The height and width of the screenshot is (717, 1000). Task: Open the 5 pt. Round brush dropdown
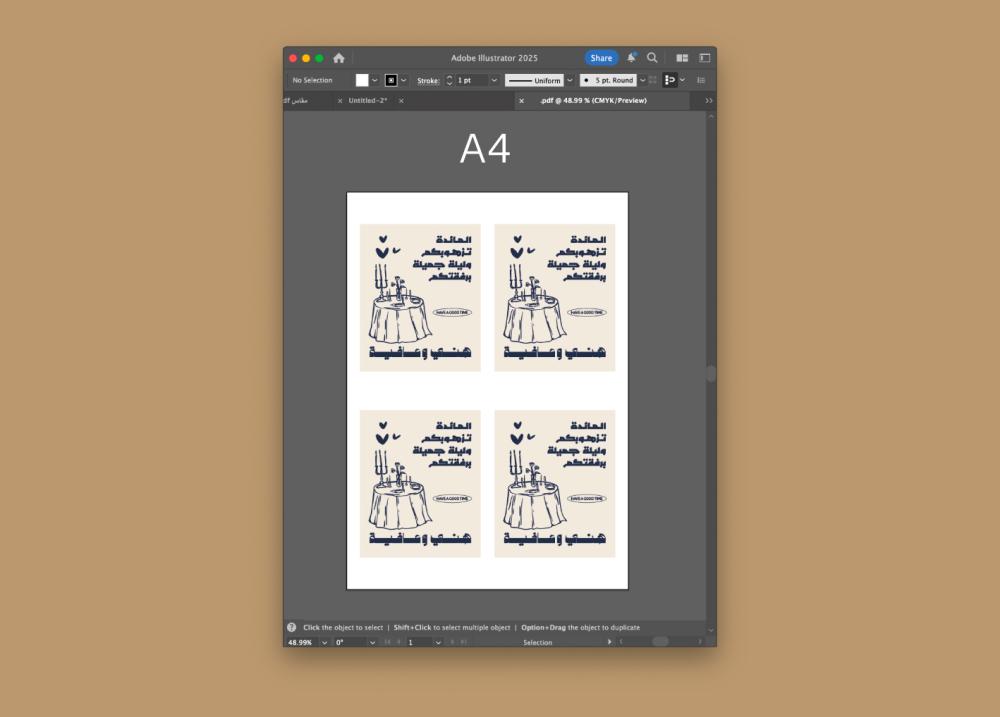pyautogui.click(x=642, y=80)
